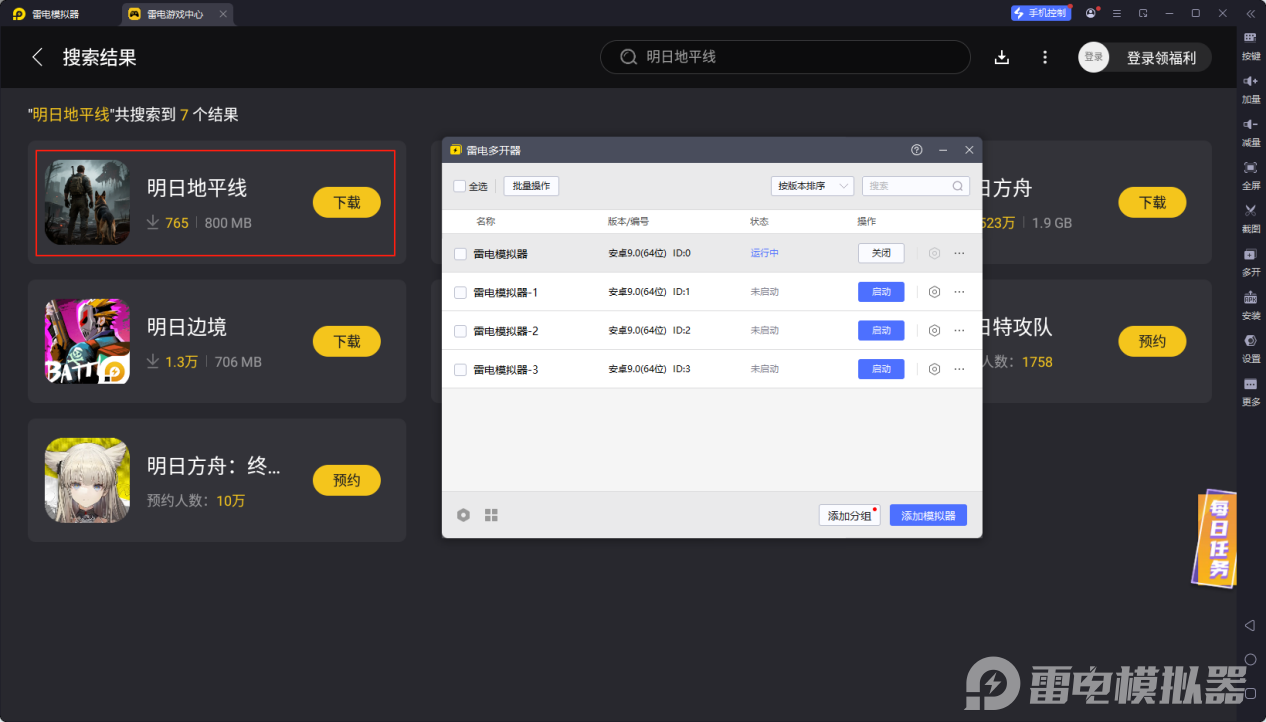Image resolution: width=1266 pixels, height=722 pixels.
Task: Open the hamburger menu in title bar
Action: (x=1116, y=13)
